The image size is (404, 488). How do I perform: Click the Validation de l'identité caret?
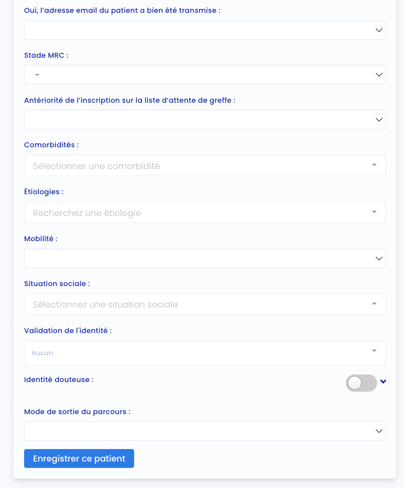374,351
